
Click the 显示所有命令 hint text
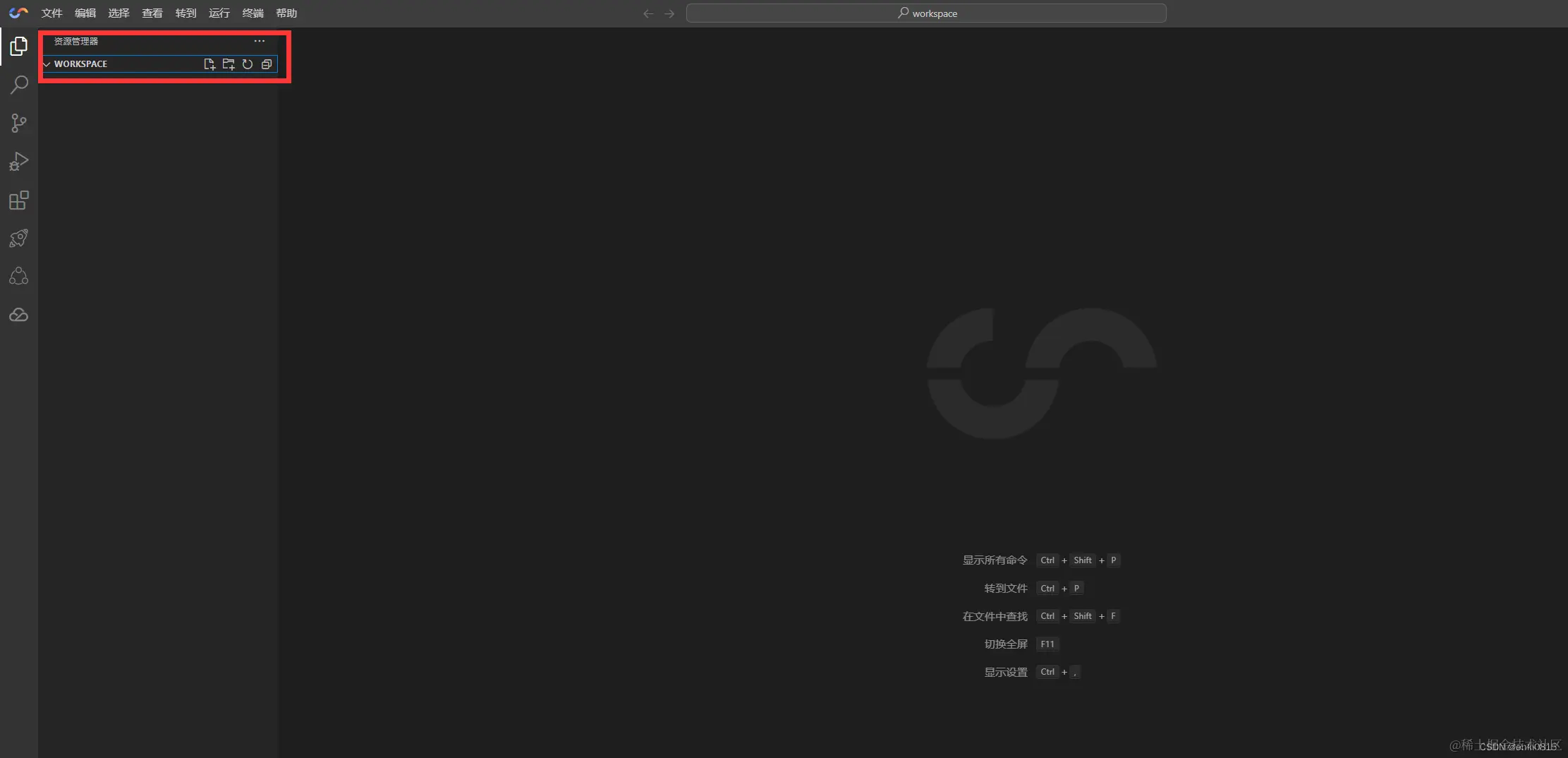(995, 560)
